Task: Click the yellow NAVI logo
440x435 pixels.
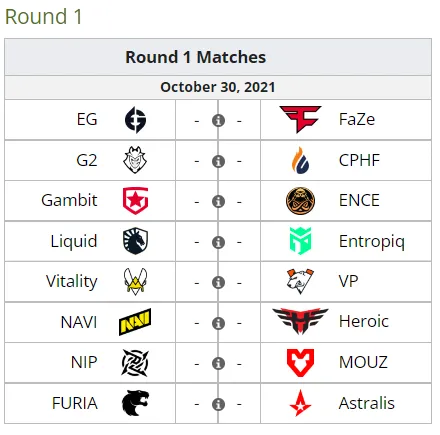Action: coord(135,322)
